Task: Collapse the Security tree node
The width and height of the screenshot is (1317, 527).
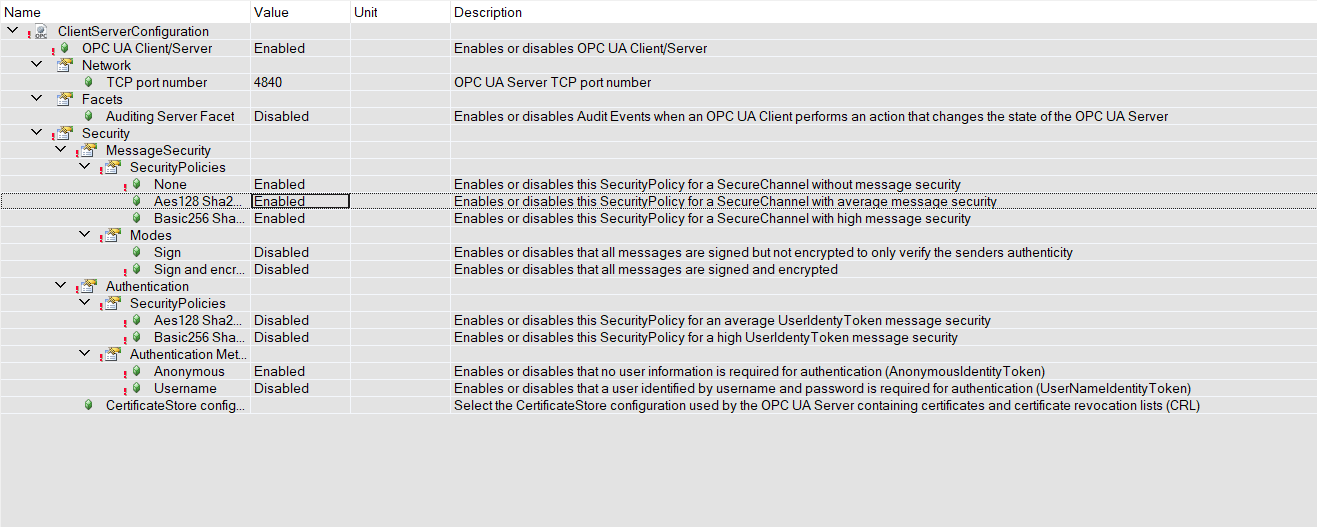Action: tap(37, 133)
